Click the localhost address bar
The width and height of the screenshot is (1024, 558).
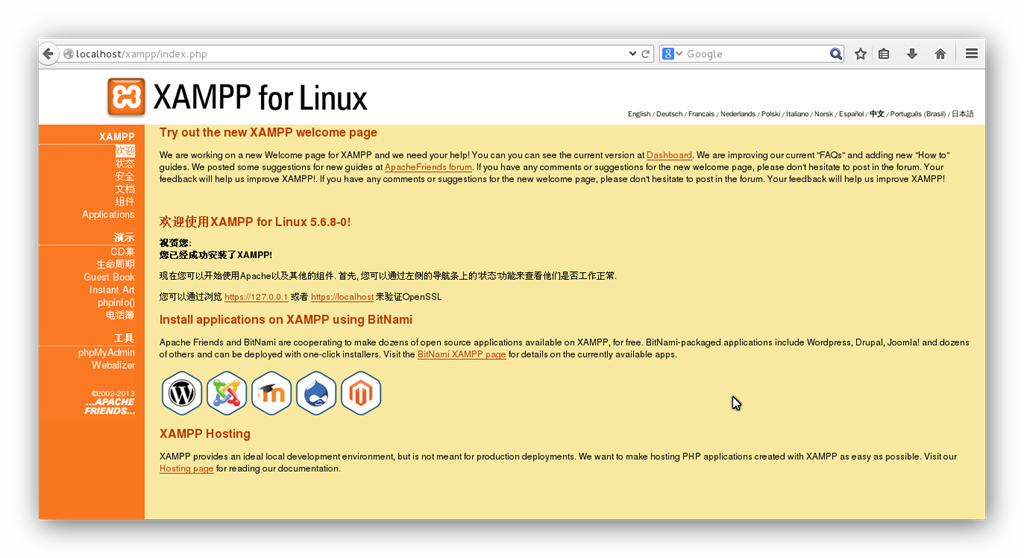(x=346, y=54)
